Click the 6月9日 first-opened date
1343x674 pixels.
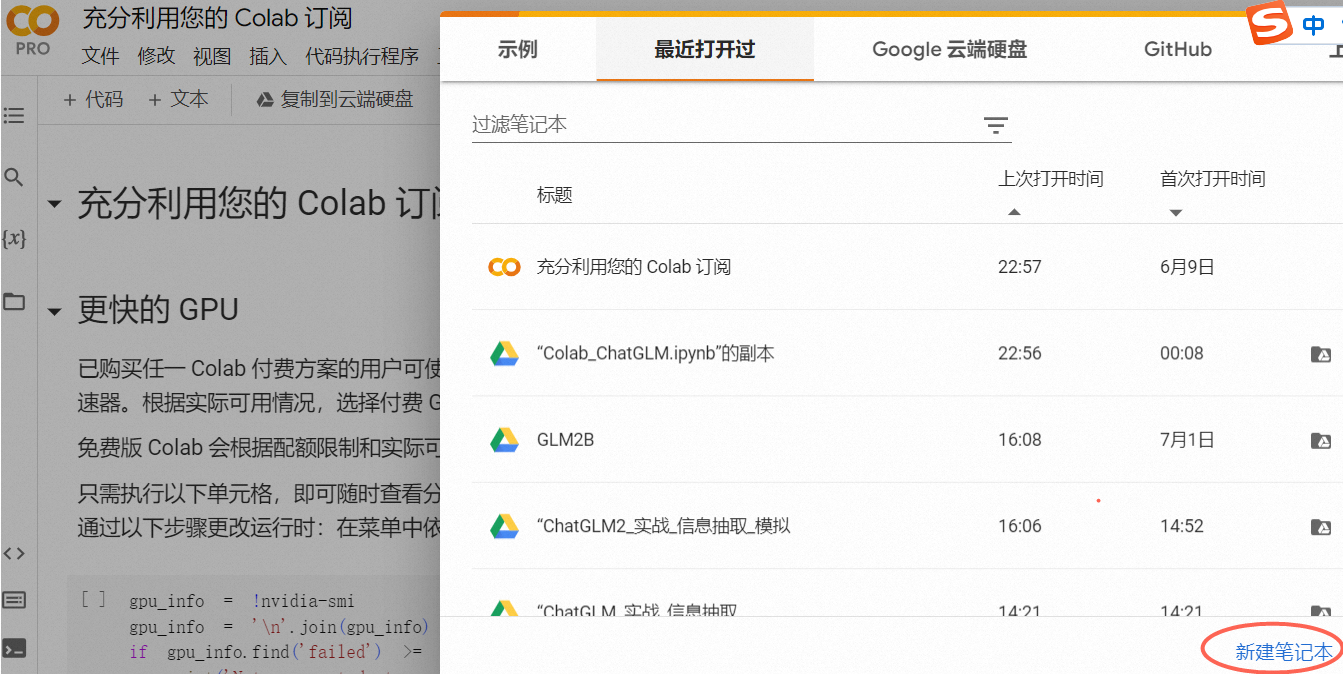(x=1187, y=267)
